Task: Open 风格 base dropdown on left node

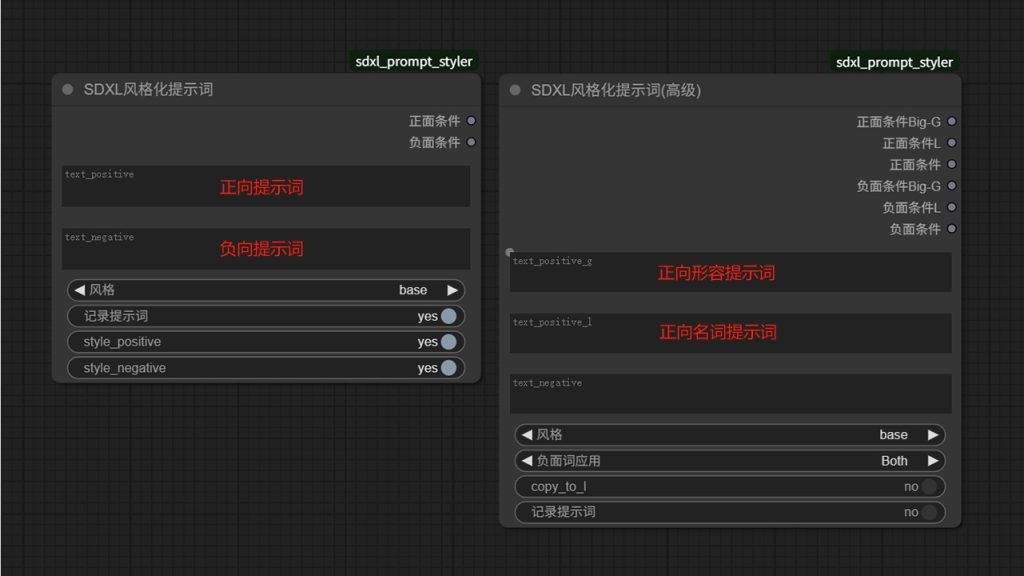Action: (x=266, y=290)
